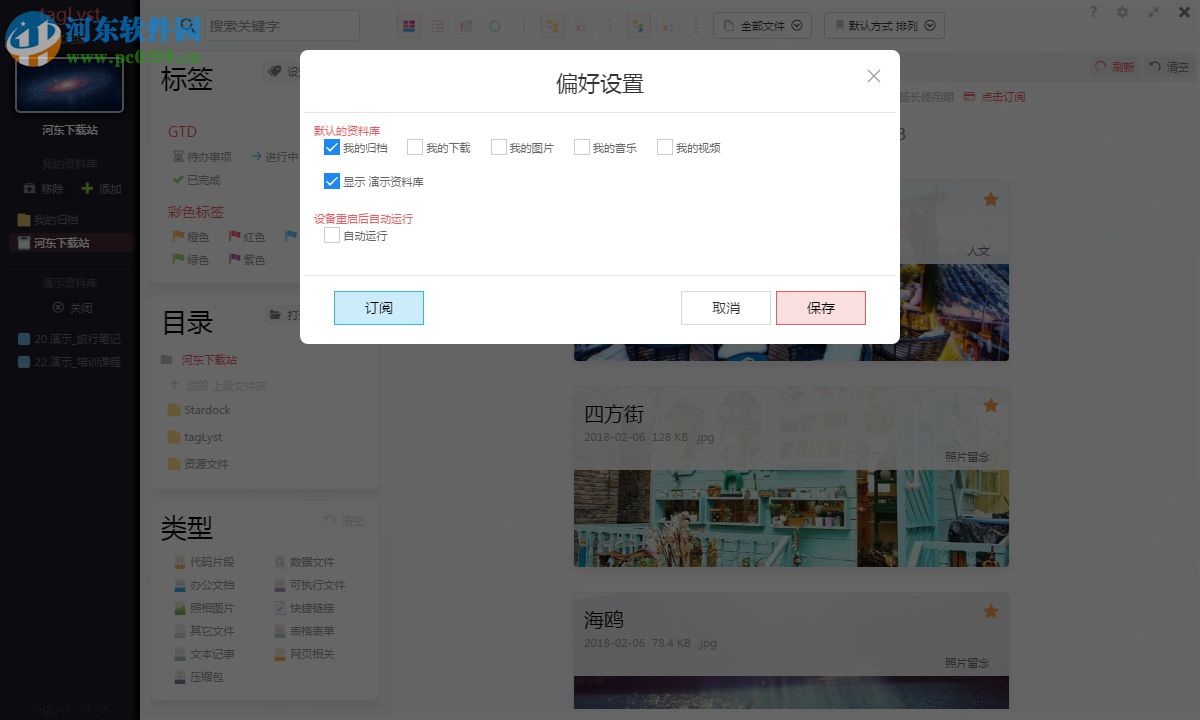Enable the 我的下载 checkbox
This screenshot has height=720, width=1200.
[415, 146]
